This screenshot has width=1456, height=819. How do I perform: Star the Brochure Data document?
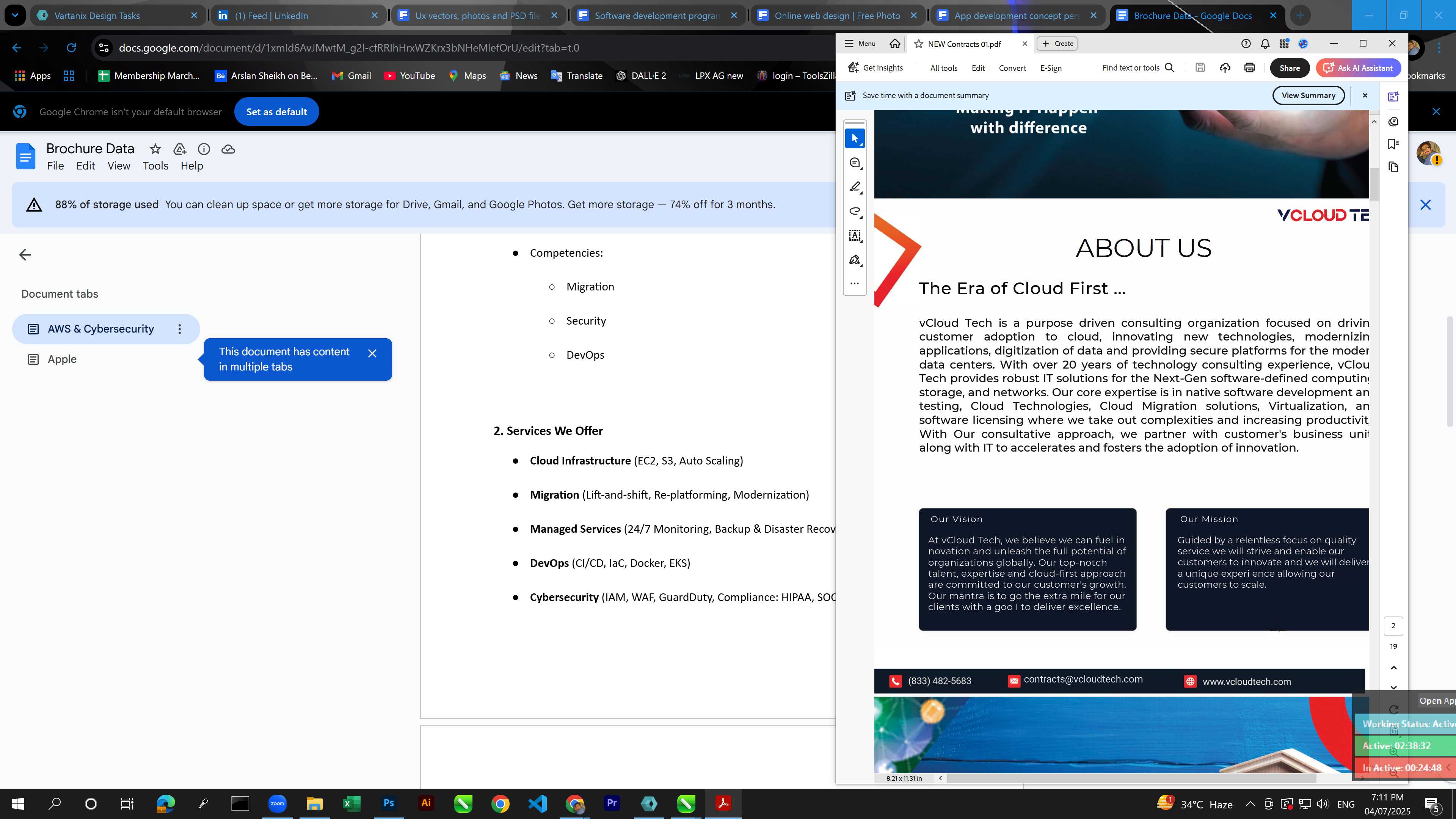click(x=155, y=149)
